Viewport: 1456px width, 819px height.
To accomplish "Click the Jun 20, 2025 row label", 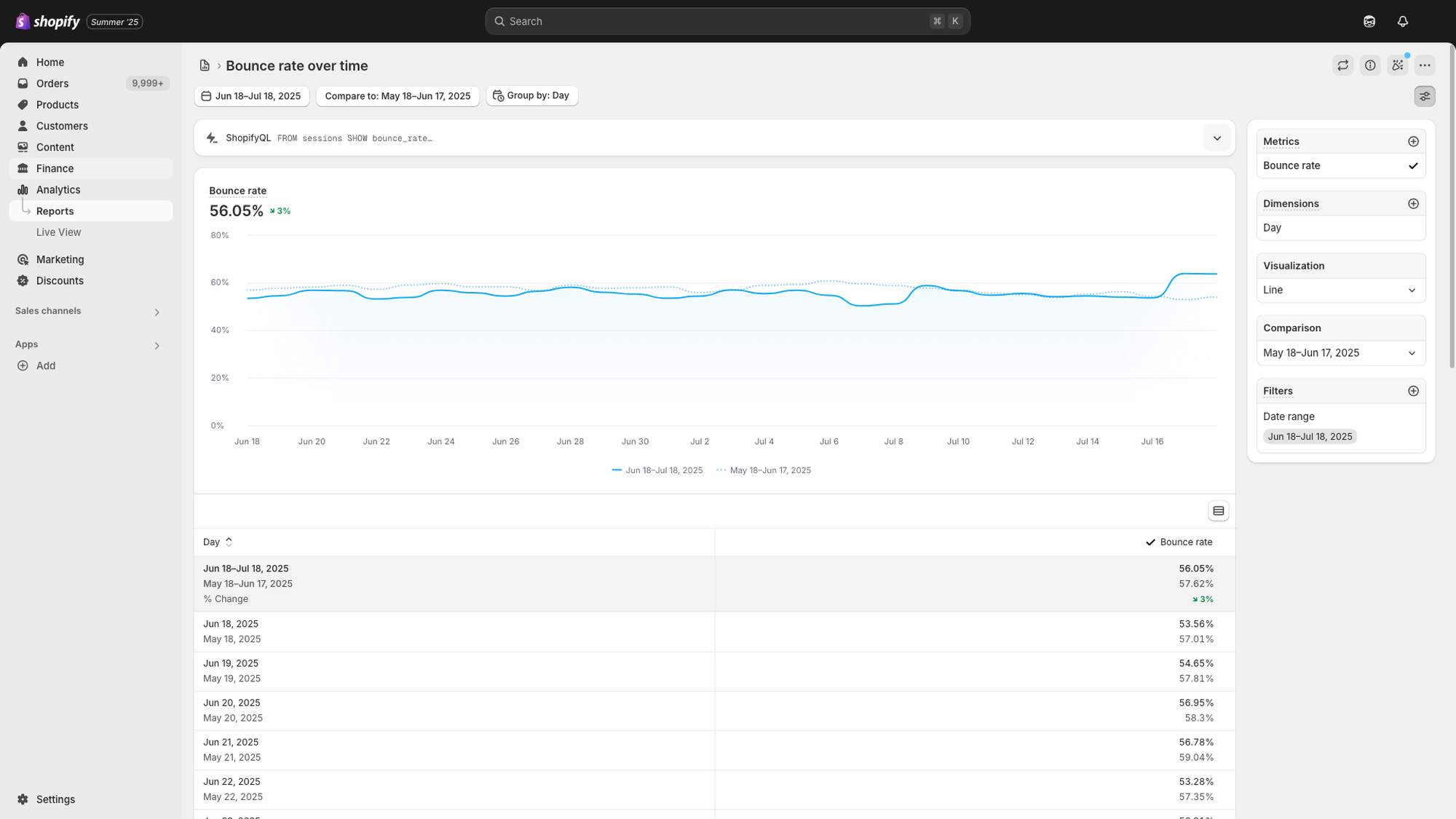I will (x=232, y=703).
